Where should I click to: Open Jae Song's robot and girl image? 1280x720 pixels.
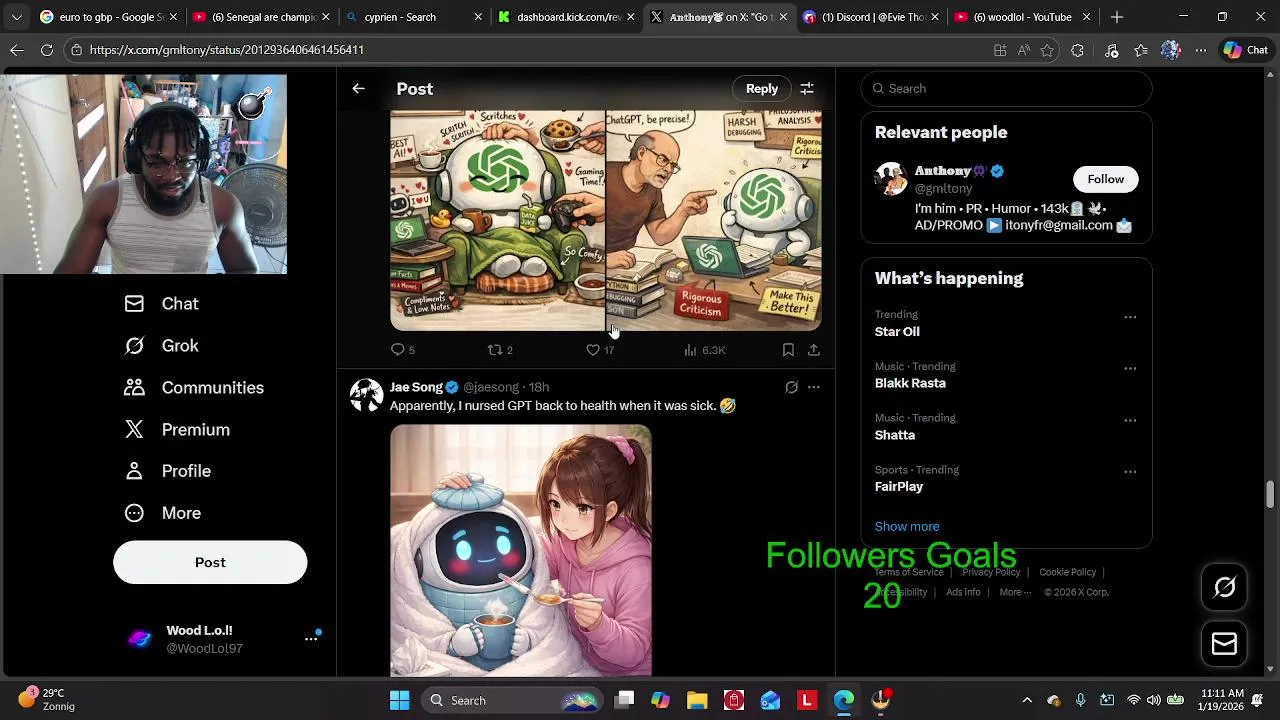[x=521, y=551]
